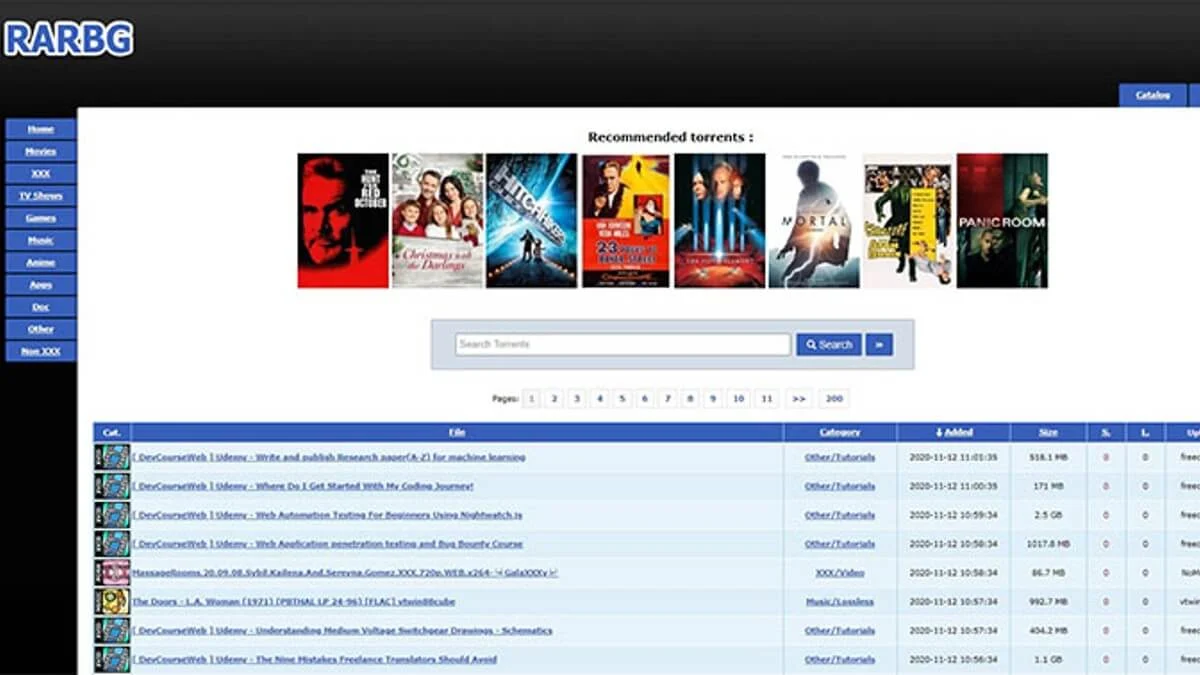Go to page 3

click(577, 398)
